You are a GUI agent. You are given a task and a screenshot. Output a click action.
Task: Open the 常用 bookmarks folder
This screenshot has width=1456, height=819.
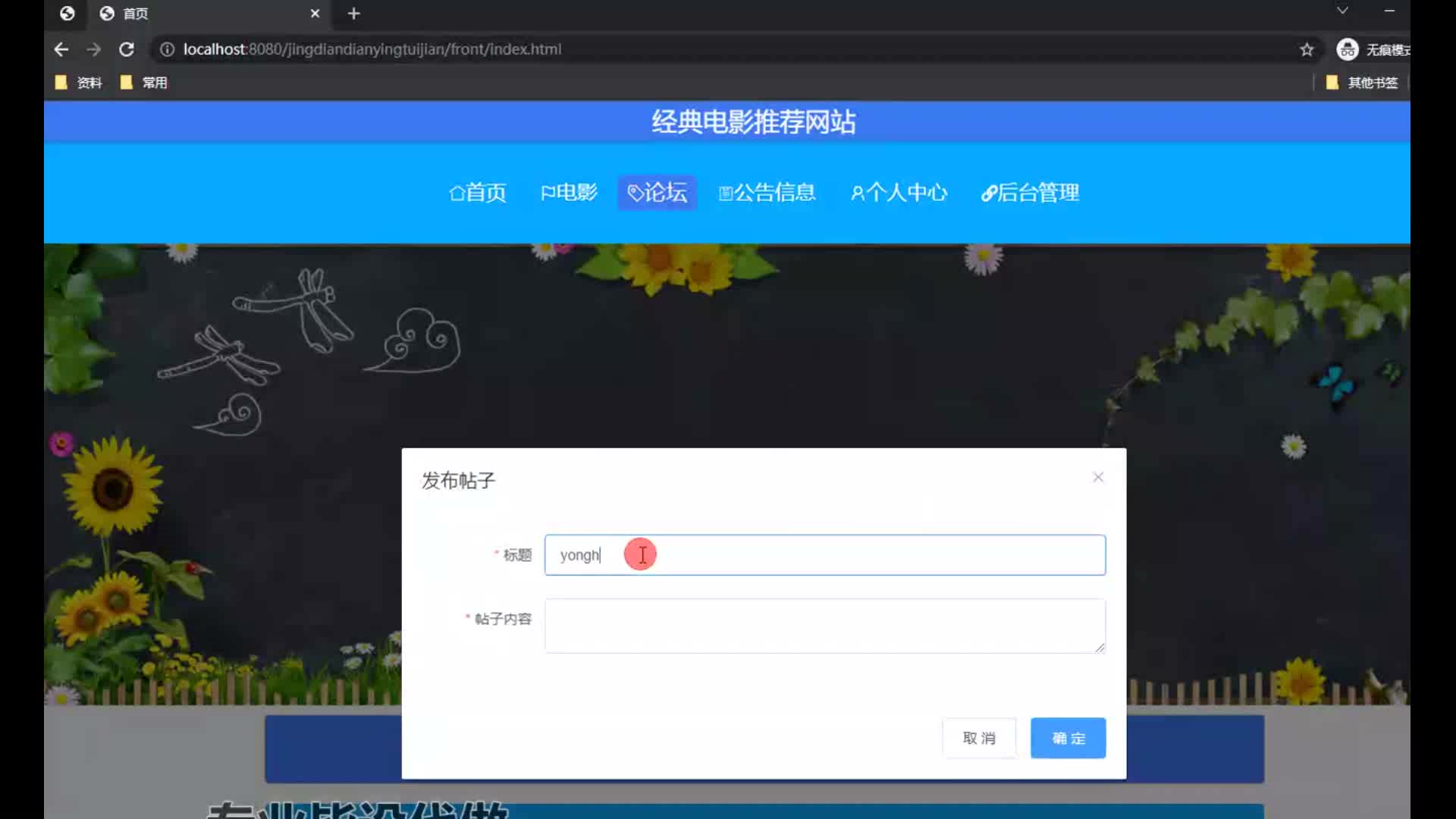click(144, 83)
